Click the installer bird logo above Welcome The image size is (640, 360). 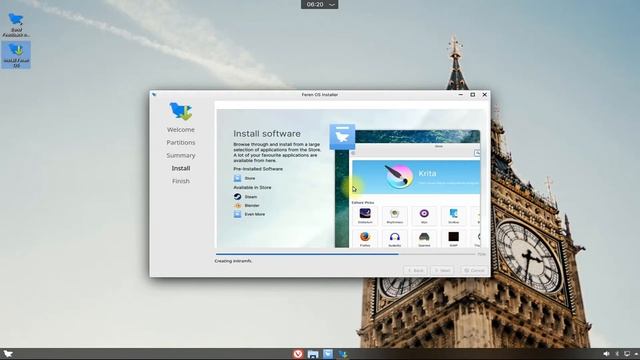[x=181, y=111]
